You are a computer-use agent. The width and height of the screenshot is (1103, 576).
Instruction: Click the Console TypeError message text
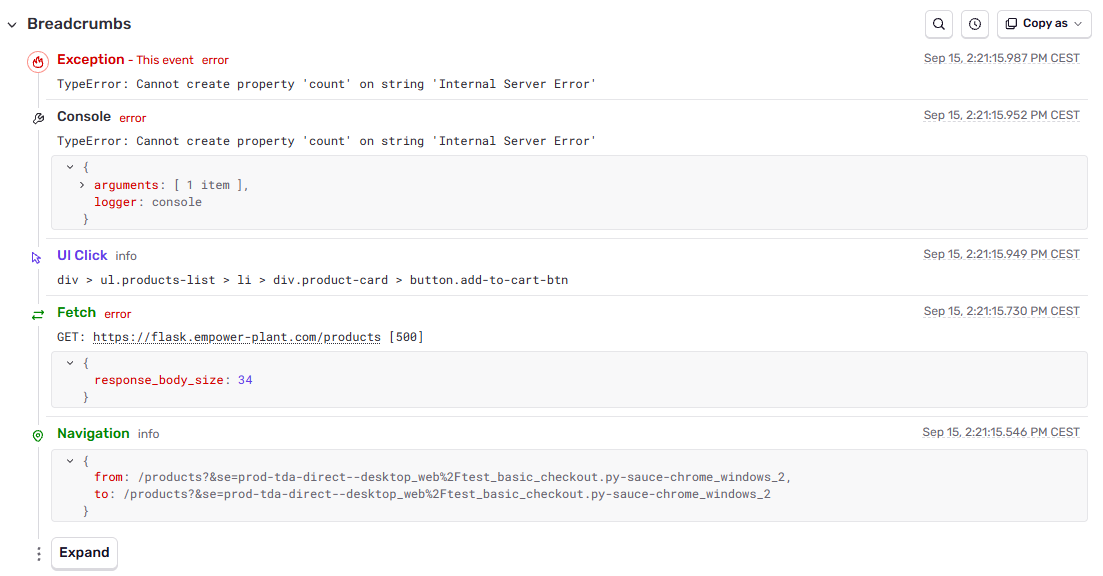pyautogui.click(x=326, y=141)
